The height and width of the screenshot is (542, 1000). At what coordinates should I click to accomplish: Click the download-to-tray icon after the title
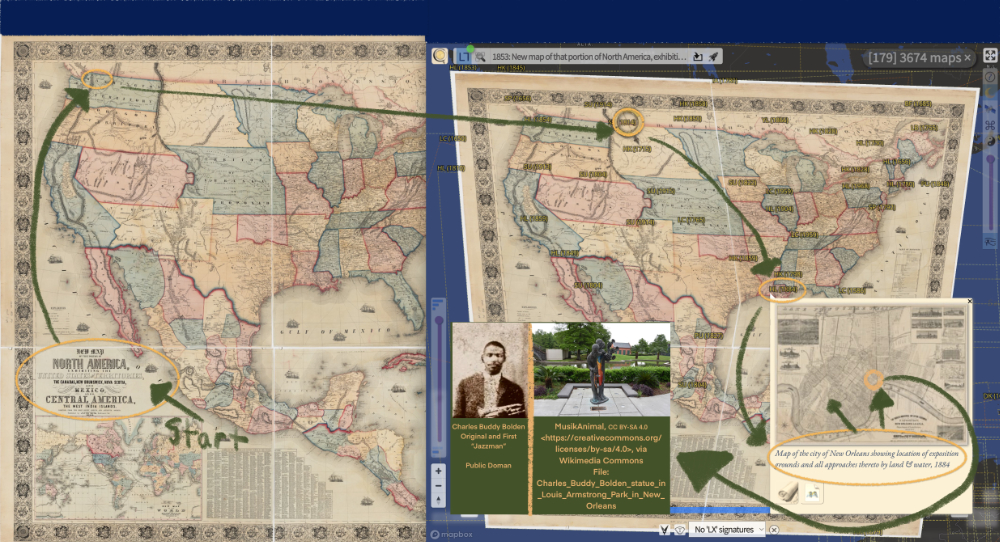698,57
